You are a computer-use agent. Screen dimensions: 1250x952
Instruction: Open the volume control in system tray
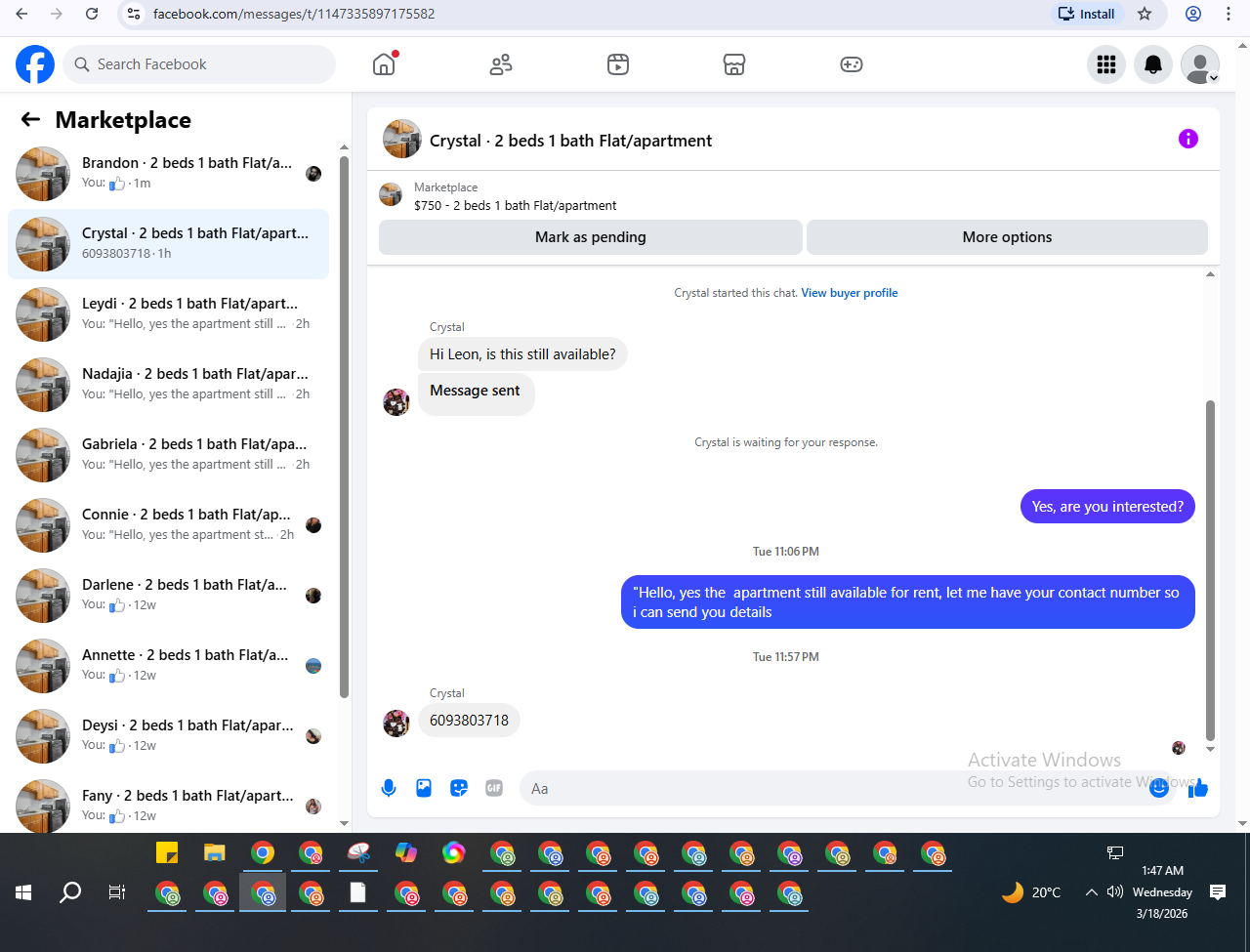(1115, 891)
